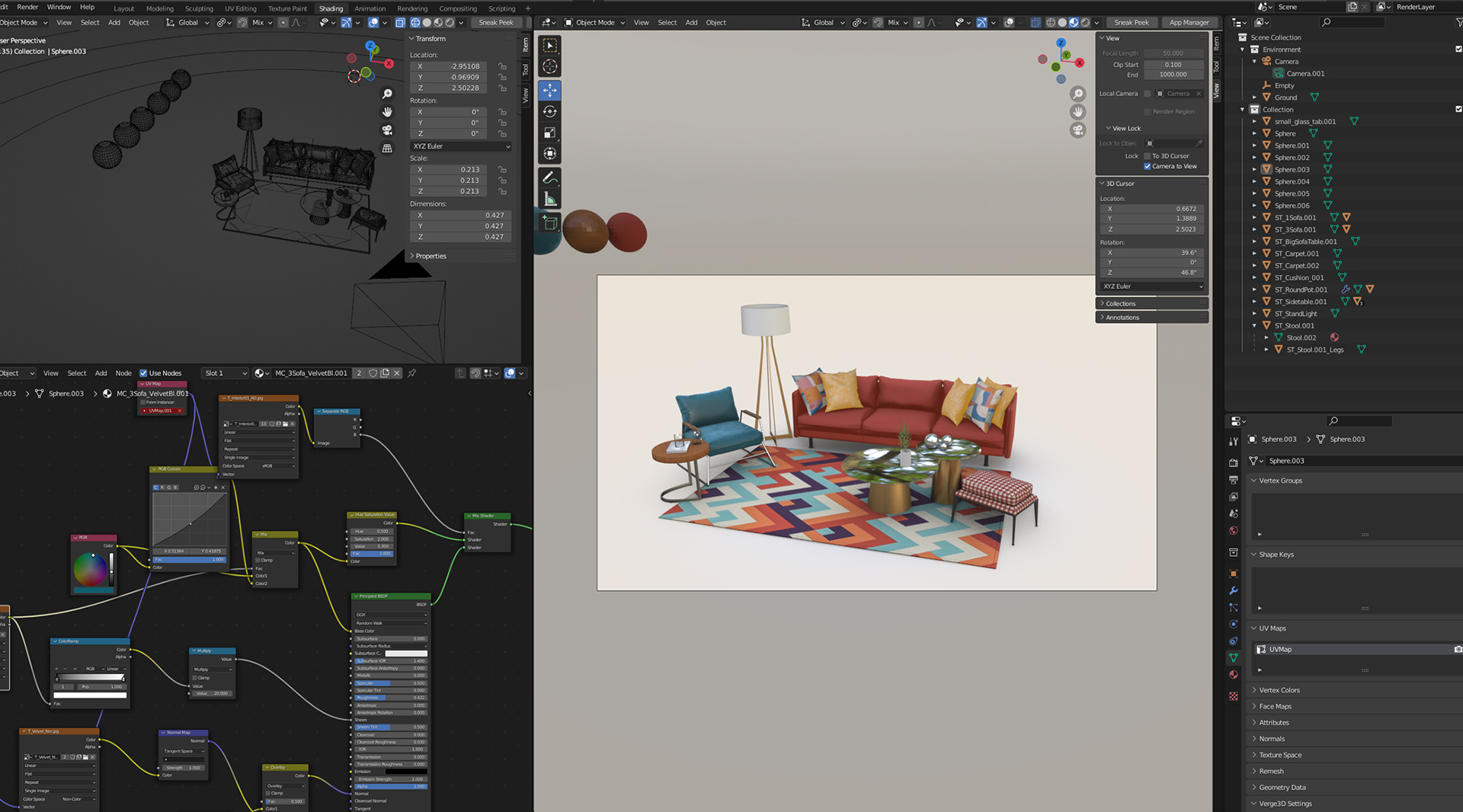Click Sneak Peek button in left viewport header
The height and width of the screenshot is (812, 1463).
[x=495, y=22]
